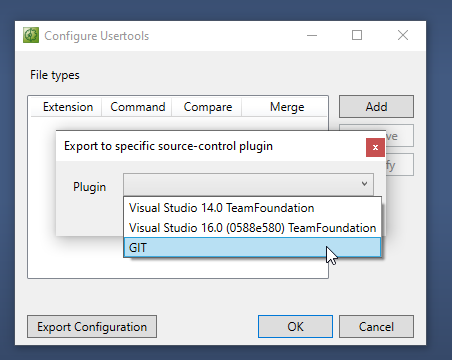This screenshot has height=360, width=452.
Task: Click the Cancel button
Action: [x=376, y=327]
